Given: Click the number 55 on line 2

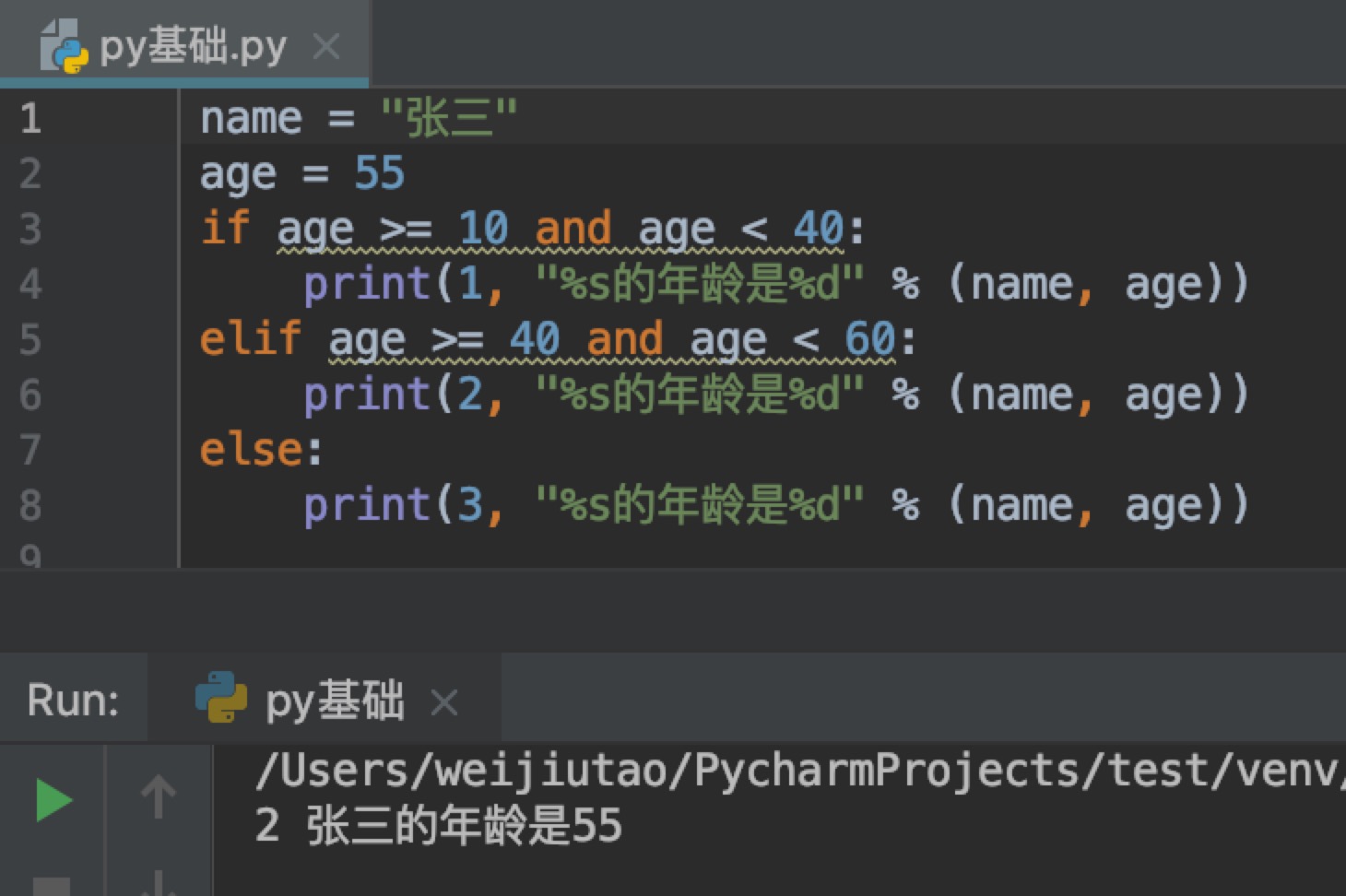Looking at the screenshot, I should (380, 173).
